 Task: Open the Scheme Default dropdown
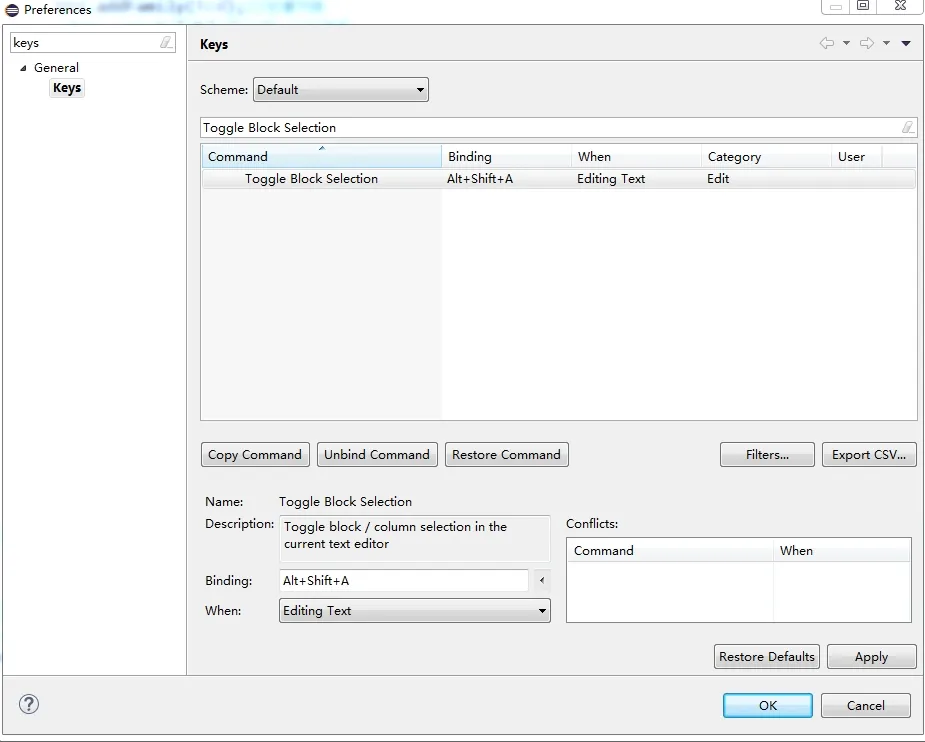340,90
